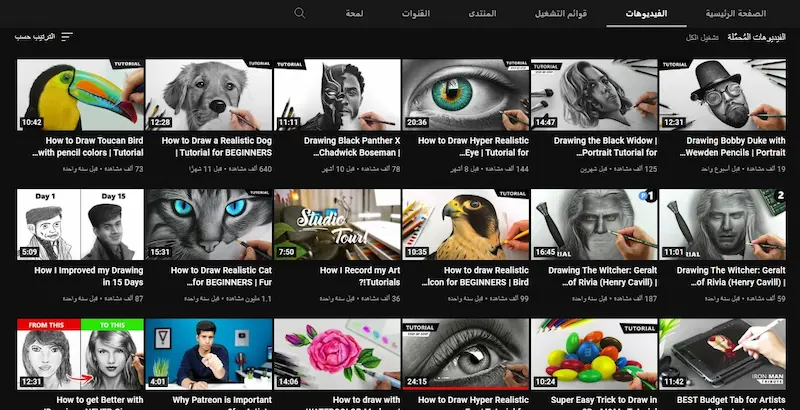Open the Studio Tour thumbnail

pyautogui.click(x=337, y=225)
